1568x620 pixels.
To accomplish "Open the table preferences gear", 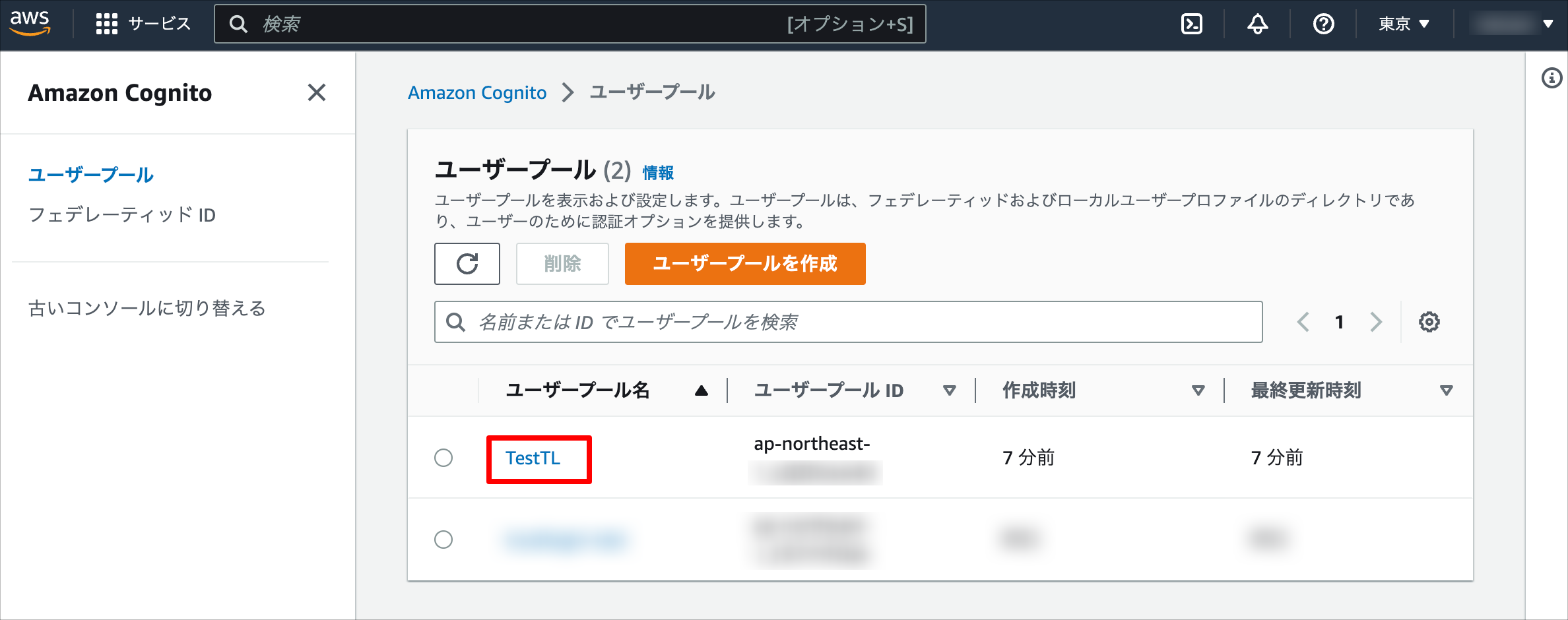I will pos(1429,321).
